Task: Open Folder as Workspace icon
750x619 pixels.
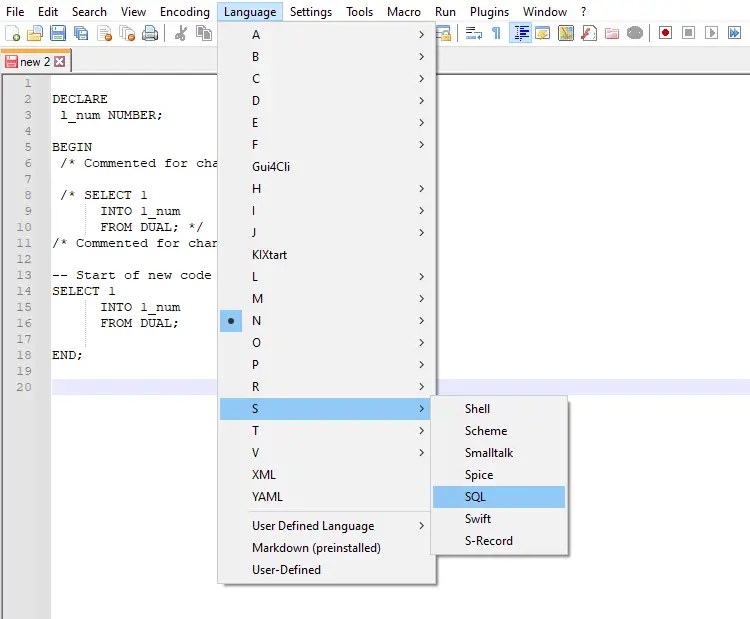Action: [612, 33]
